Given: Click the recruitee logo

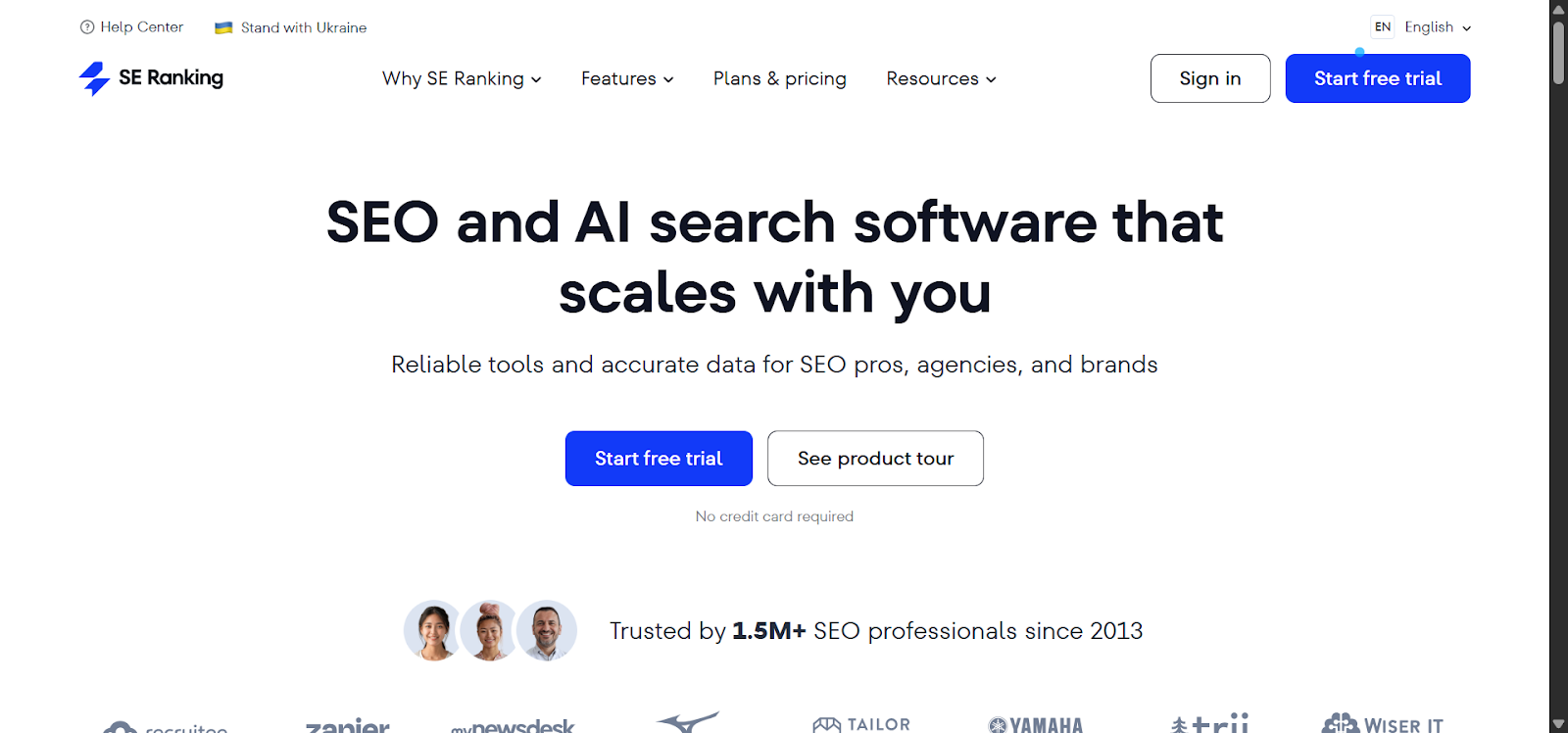Looking at the screenshot, I should 172,727.
